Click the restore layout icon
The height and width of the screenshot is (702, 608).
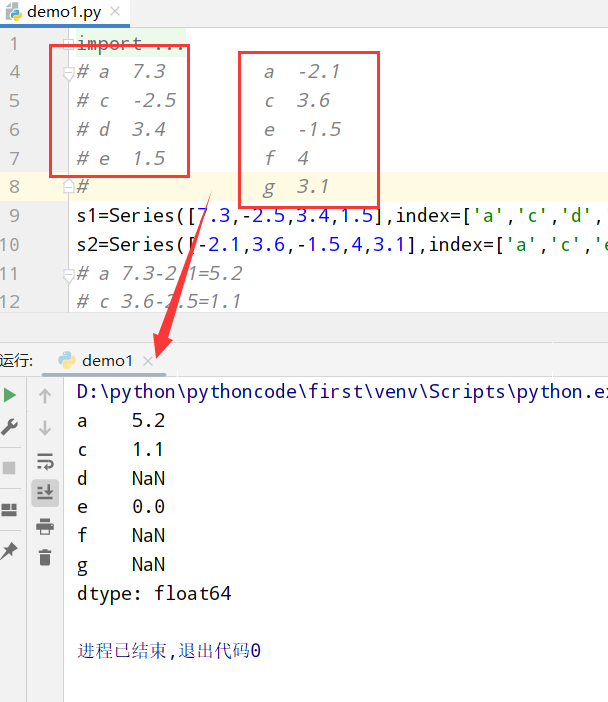(9, 510)
